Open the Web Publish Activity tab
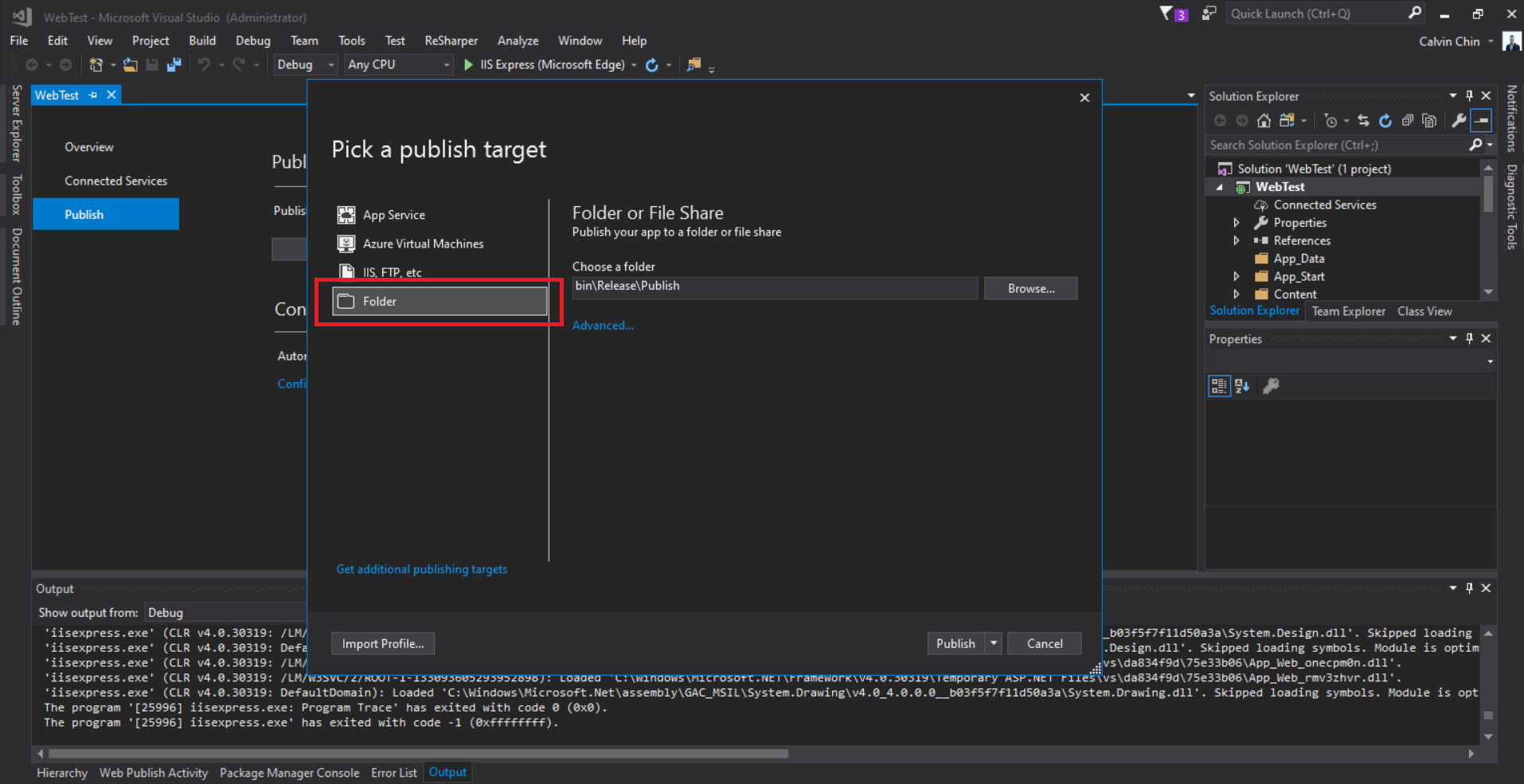Viewport: 1524px width, 784px height. click(x=154, y=773)
